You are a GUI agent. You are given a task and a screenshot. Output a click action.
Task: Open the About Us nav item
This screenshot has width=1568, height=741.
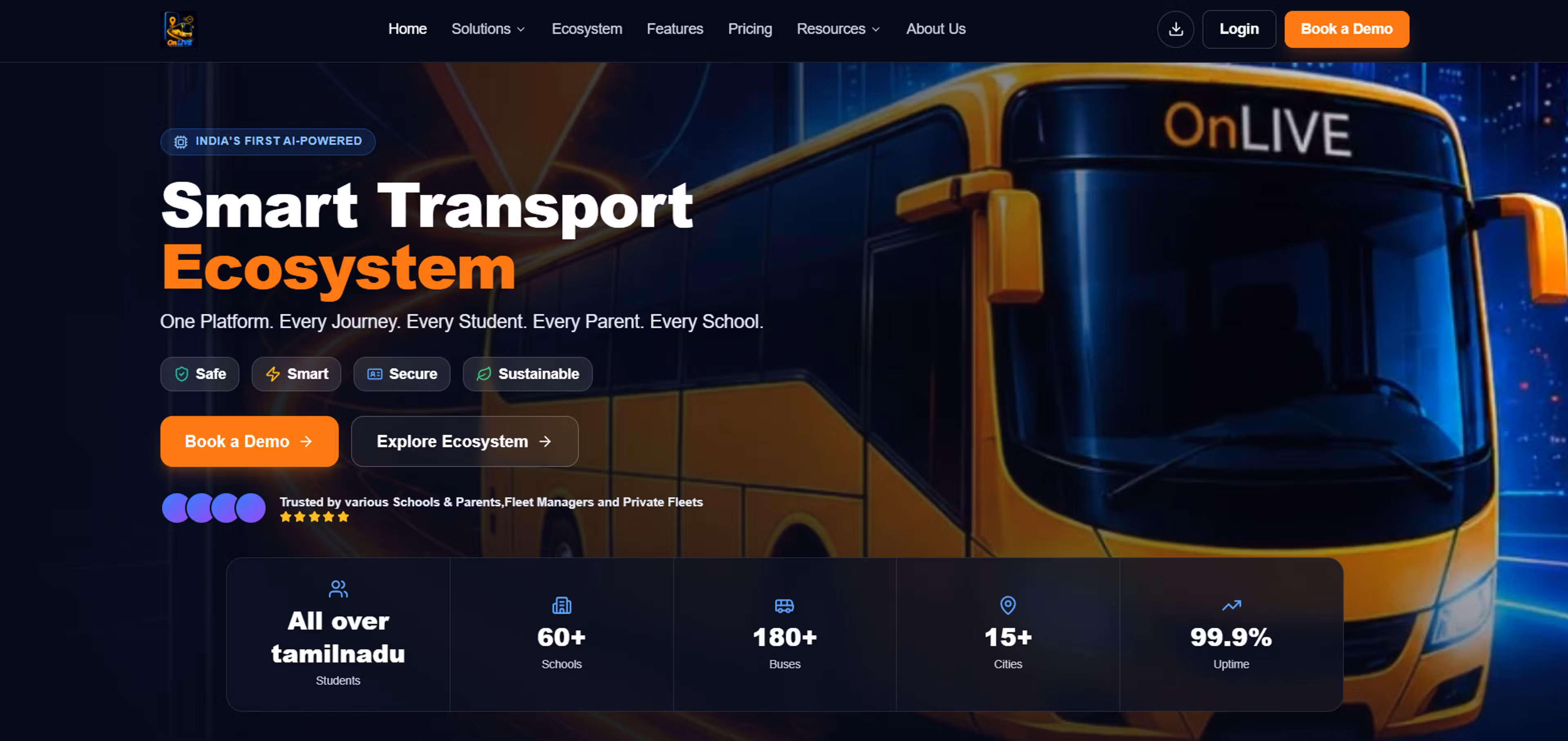tap(935, 29)
